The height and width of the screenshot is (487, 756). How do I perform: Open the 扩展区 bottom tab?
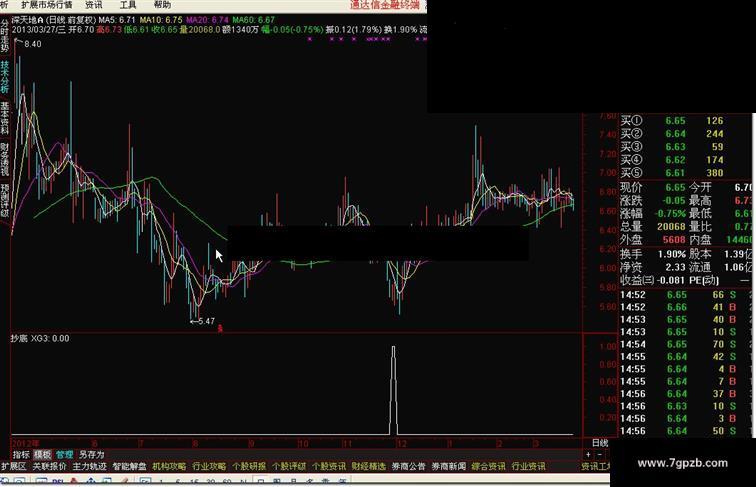pyautogui.click(x=14, y=466)
